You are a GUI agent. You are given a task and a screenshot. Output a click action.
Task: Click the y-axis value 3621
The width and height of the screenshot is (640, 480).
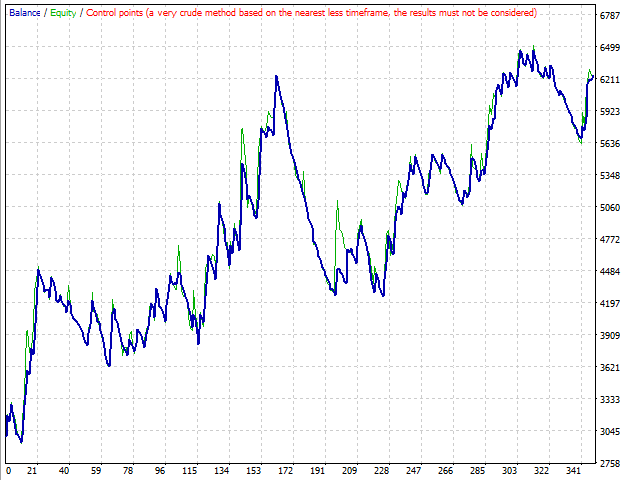[610, 367]
